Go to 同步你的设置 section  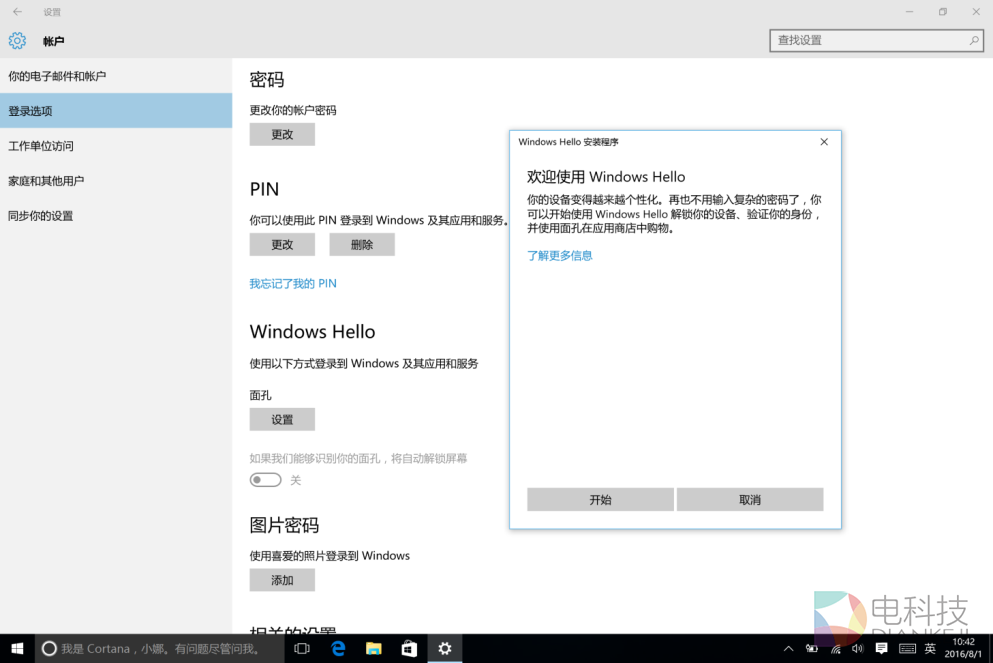point(40,216)
